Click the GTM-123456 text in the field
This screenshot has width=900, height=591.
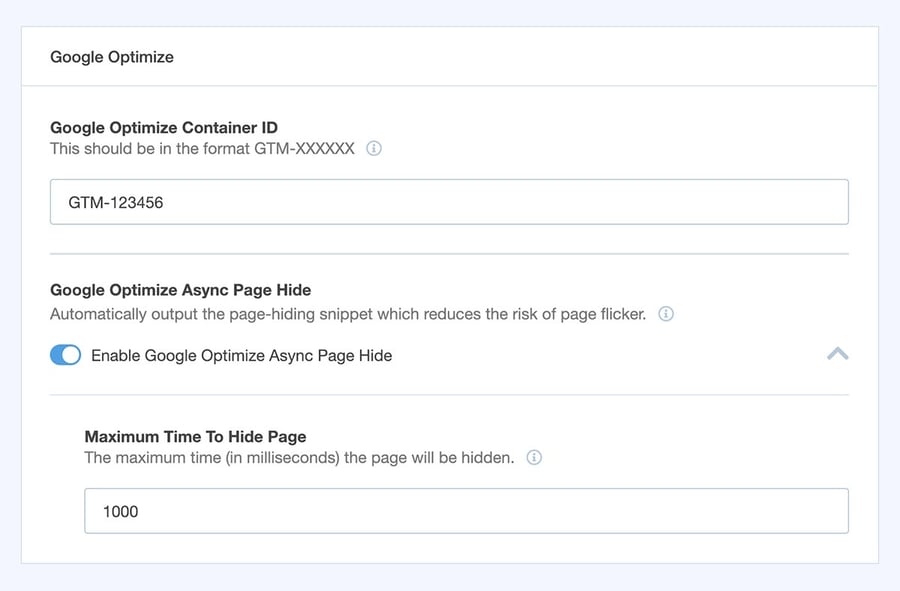(116, 202)
